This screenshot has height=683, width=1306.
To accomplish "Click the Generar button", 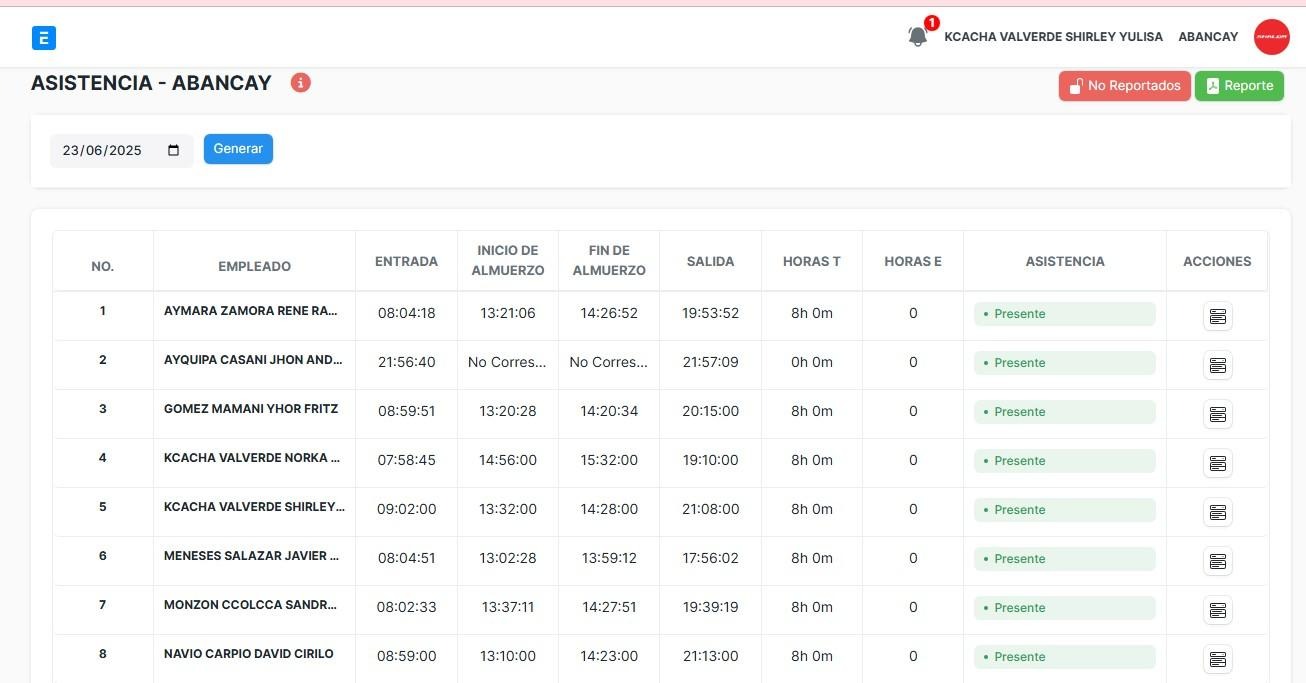I will (238, 149).
